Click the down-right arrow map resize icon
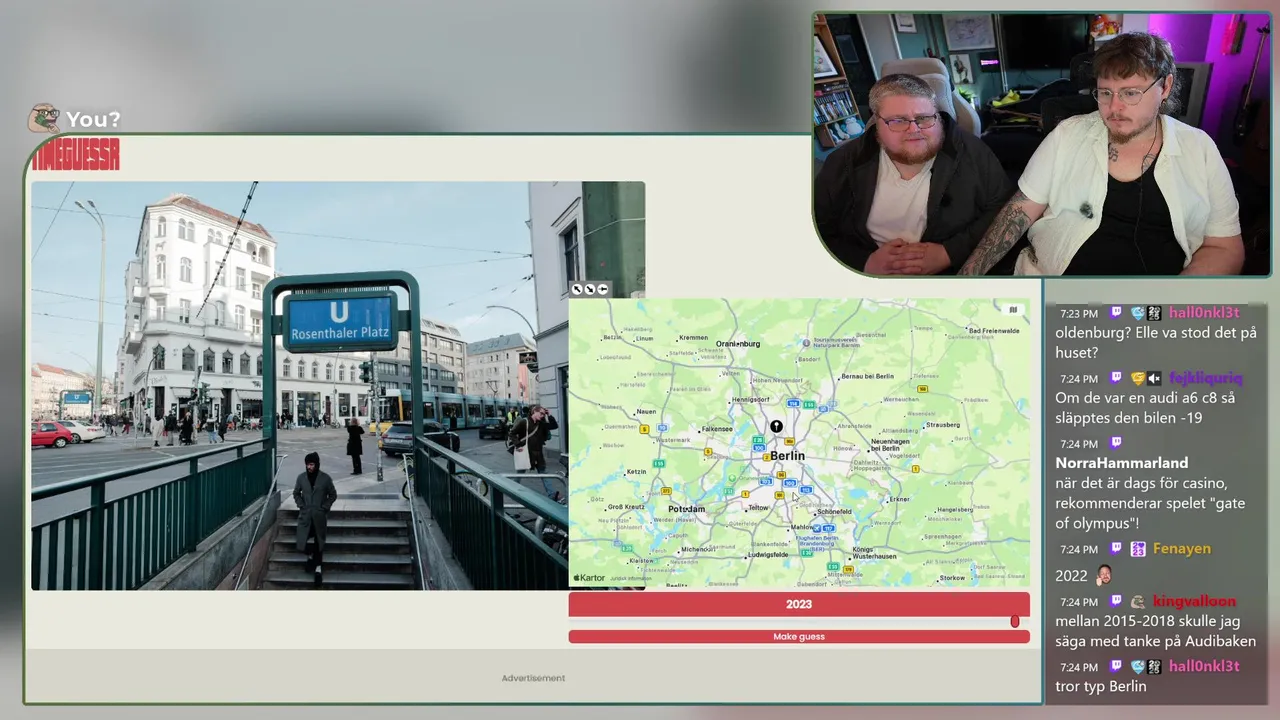1280x720 pixels. (x=590, y=289)
